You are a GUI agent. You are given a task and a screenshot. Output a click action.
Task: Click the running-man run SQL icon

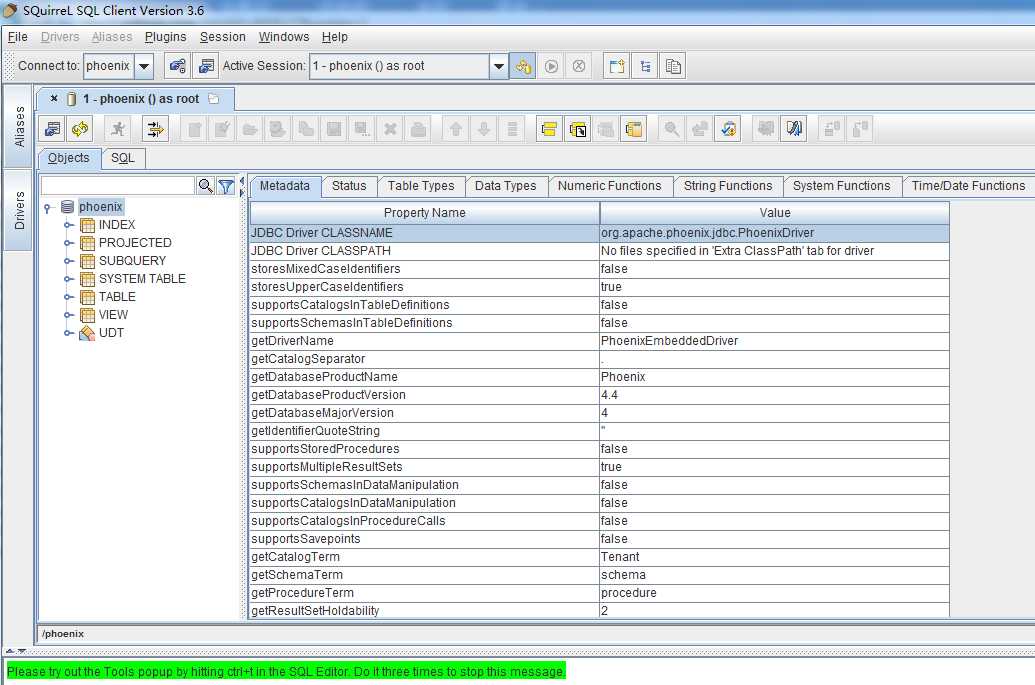(118, 129)
